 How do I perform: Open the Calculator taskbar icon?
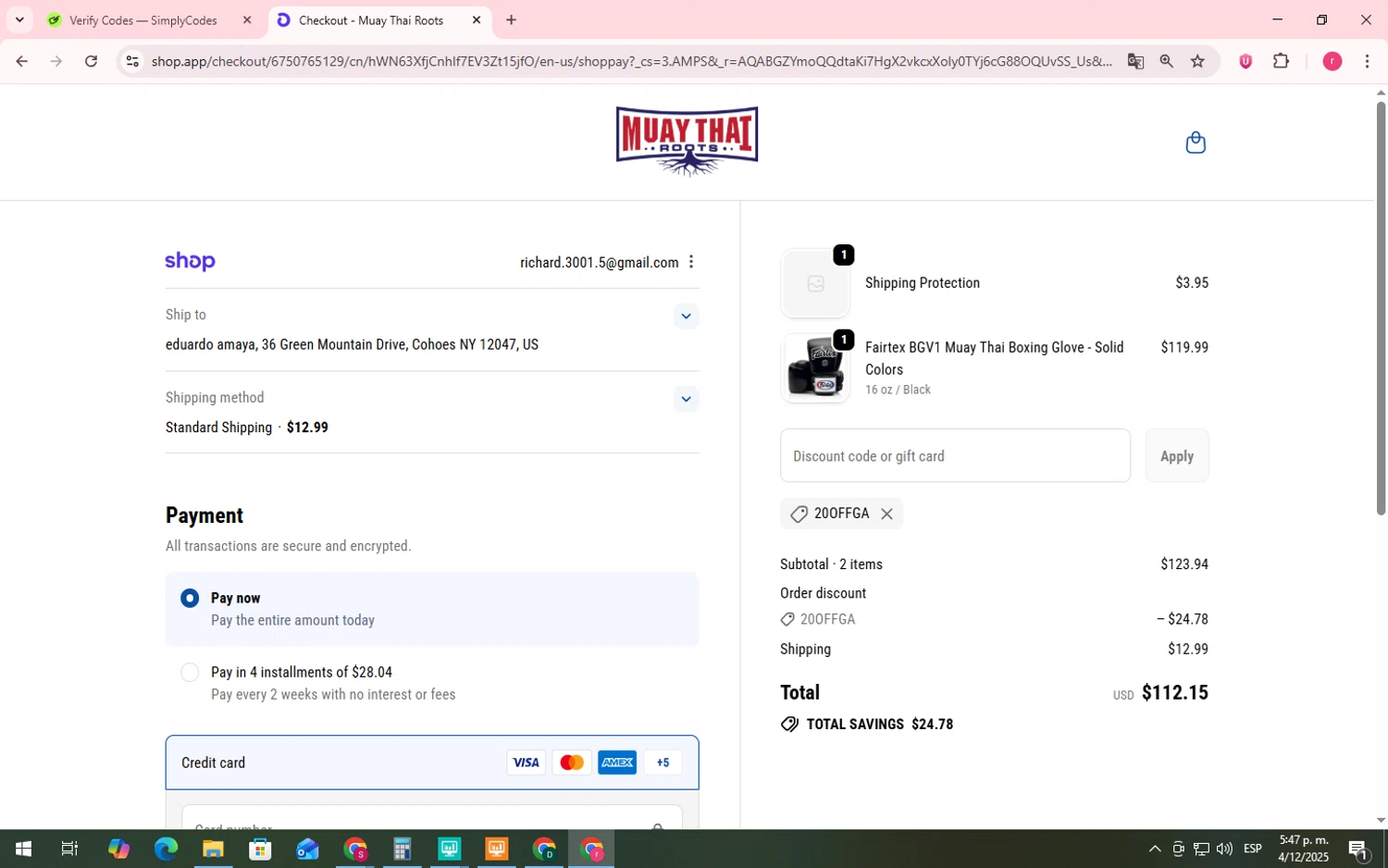click(x=402, y=849)
